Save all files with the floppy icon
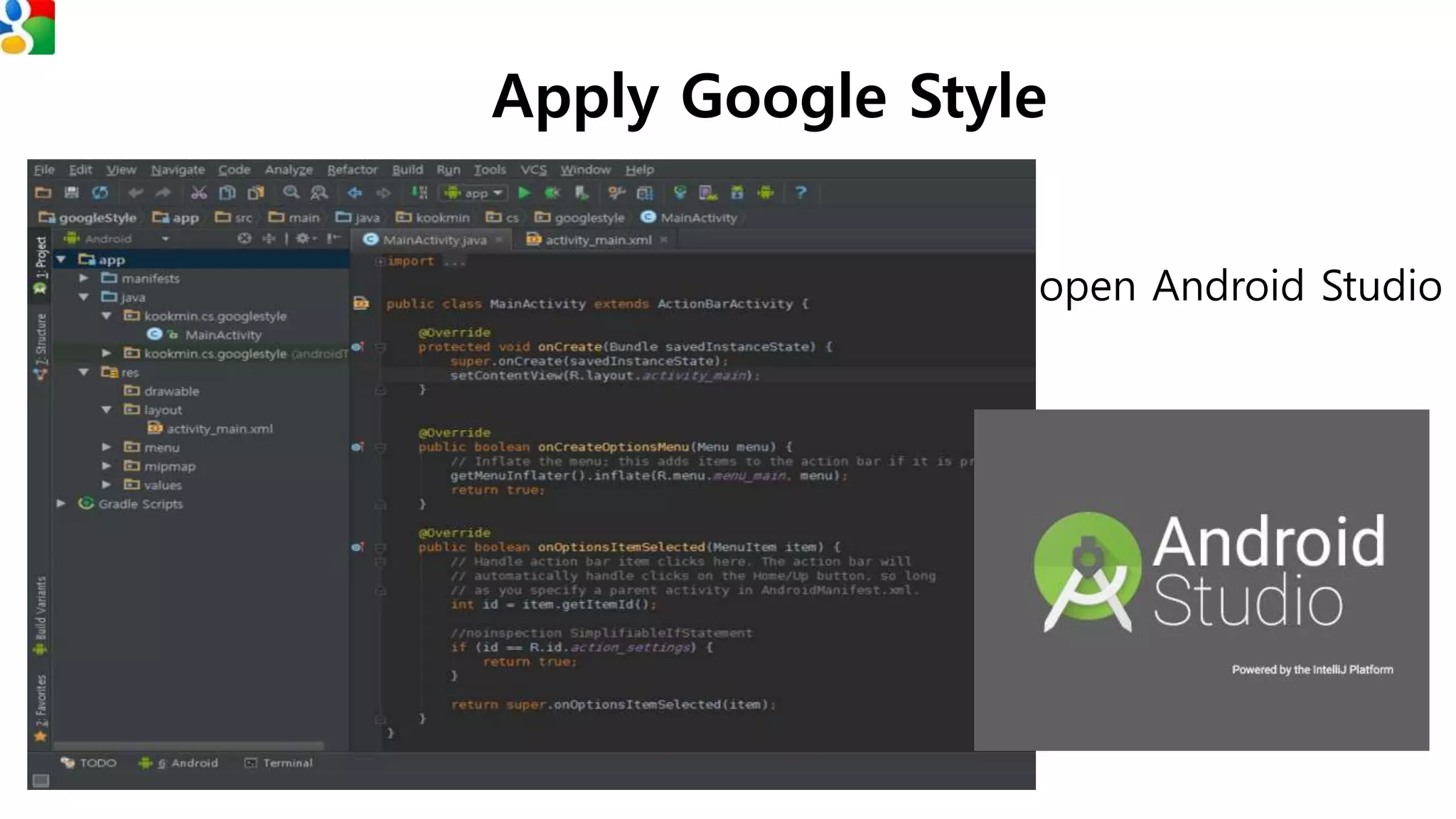This screenshot has height=819, width=1456. click(x=72, y=193)
